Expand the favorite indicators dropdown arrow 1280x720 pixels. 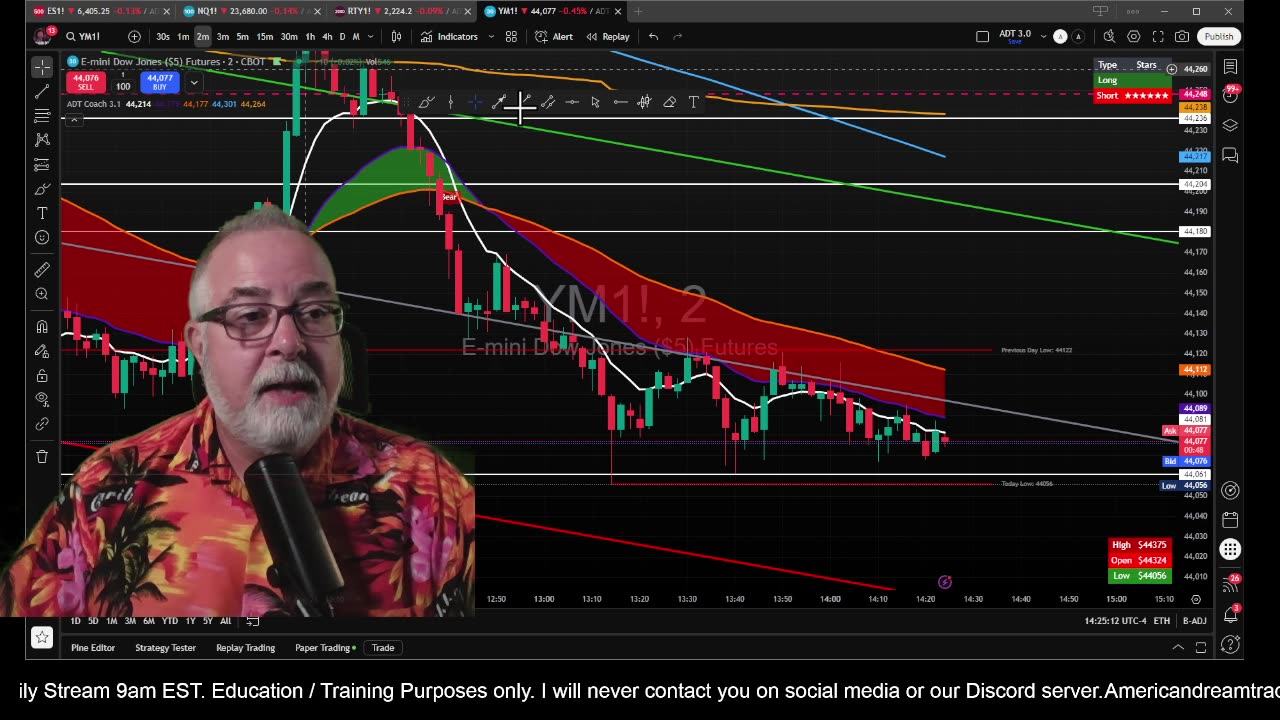pyautogui.click(x=491, y=37)
